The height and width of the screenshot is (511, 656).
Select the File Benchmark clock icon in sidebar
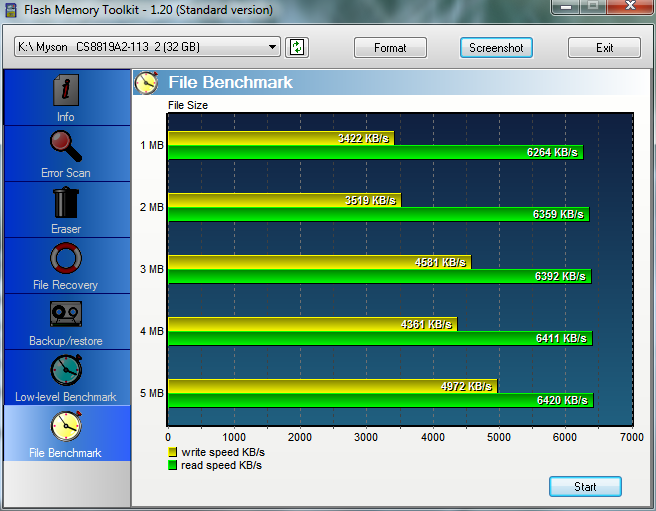66,426
